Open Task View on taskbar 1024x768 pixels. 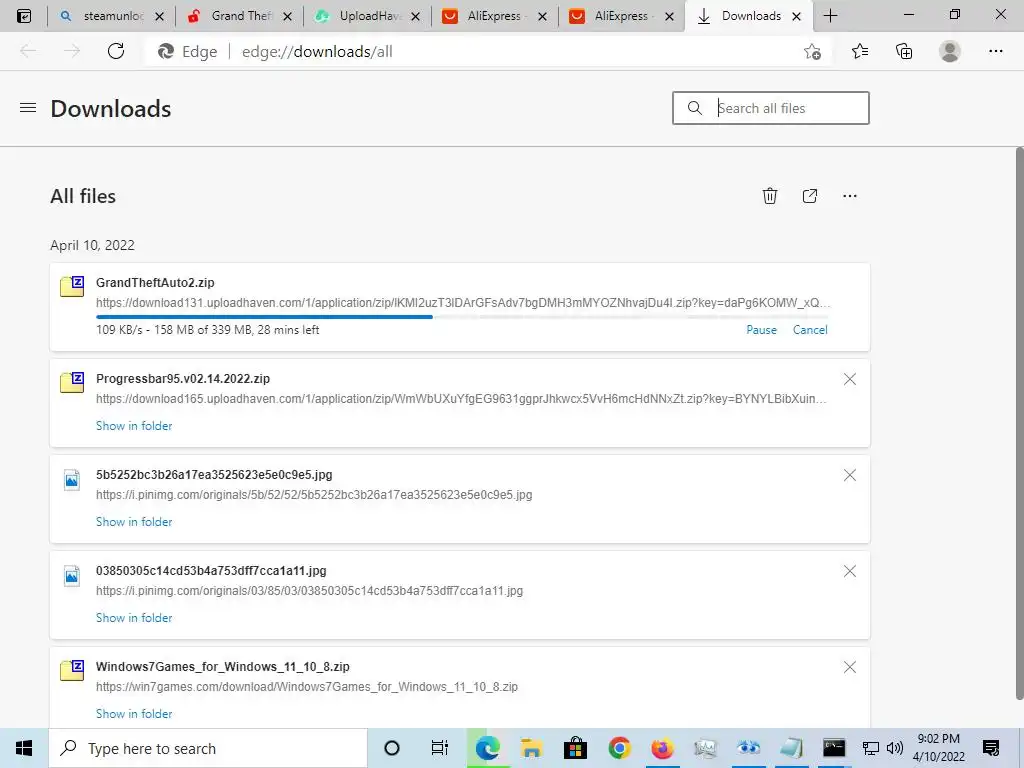440,748
